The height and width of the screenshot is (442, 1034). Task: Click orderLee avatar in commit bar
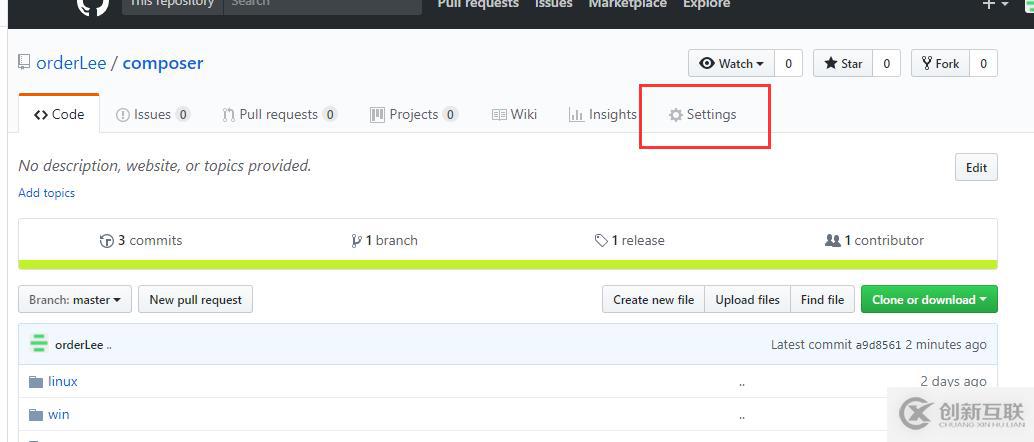[x=39, y=344]
